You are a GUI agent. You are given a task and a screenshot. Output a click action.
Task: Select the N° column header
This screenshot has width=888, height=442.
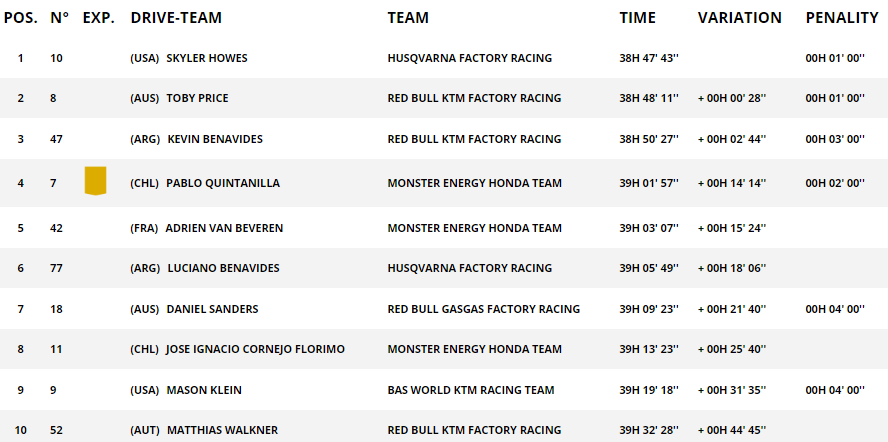[59, 18]
